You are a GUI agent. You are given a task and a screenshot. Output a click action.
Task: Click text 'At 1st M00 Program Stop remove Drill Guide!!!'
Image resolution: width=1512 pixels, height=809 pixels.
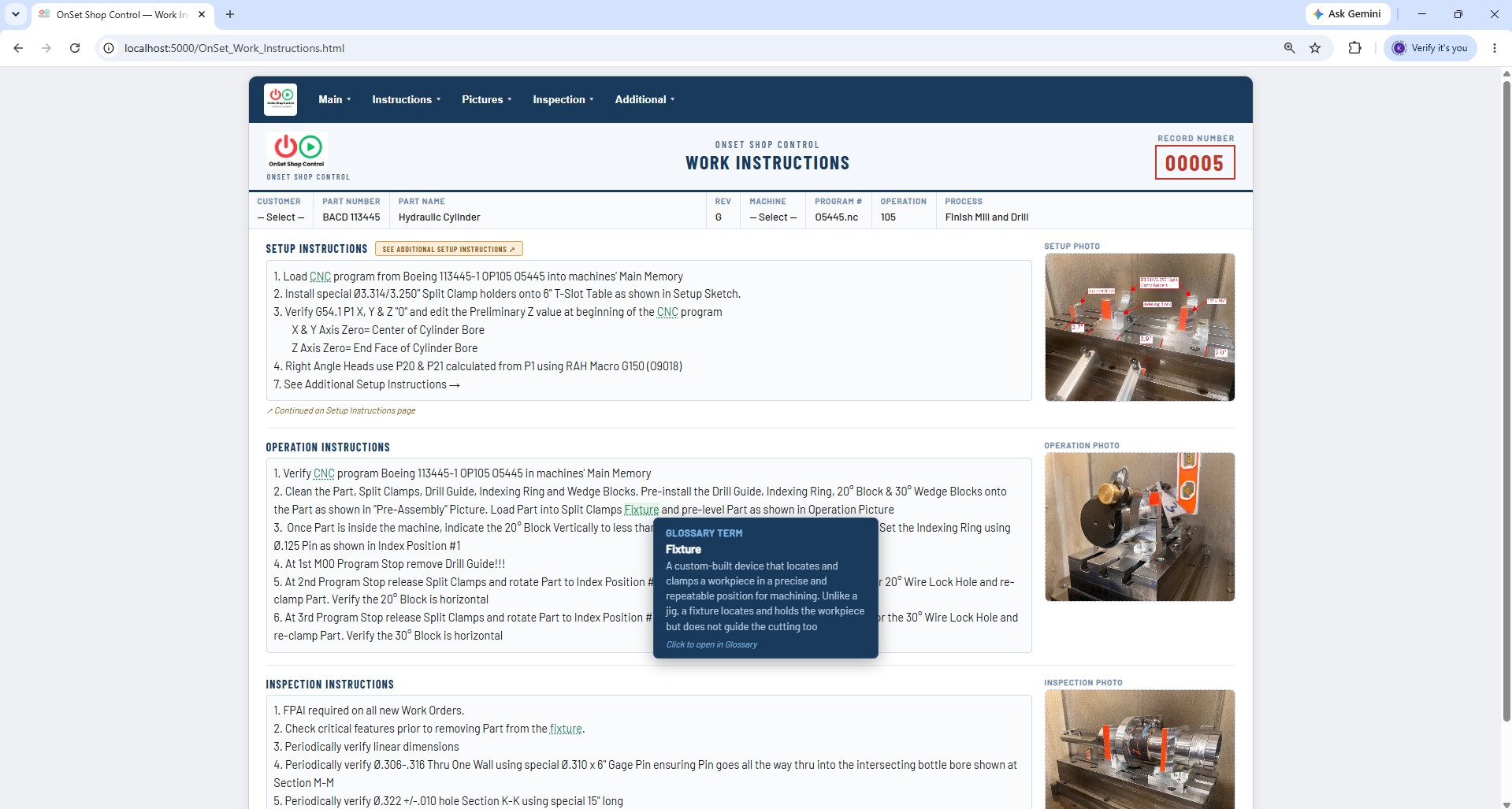tap(389, 564)
